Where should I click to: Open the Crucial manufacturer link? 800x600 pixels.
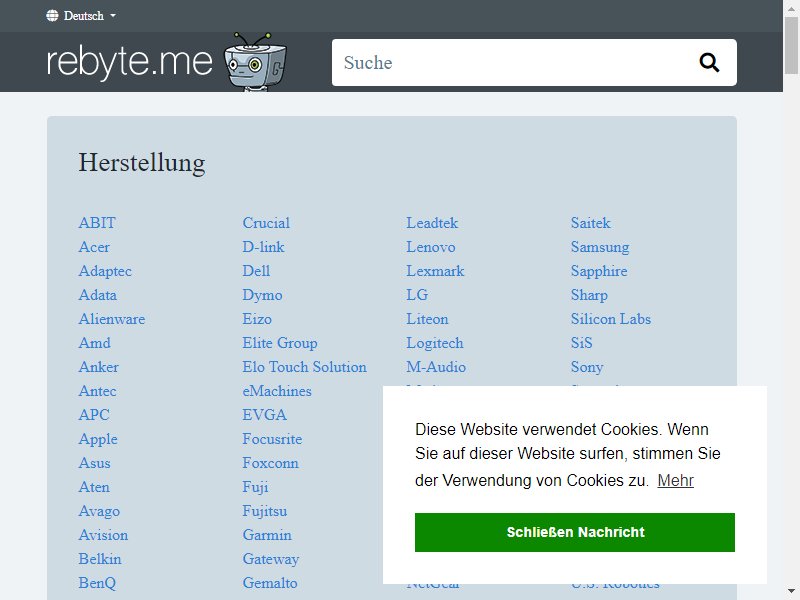click(266, 223)
